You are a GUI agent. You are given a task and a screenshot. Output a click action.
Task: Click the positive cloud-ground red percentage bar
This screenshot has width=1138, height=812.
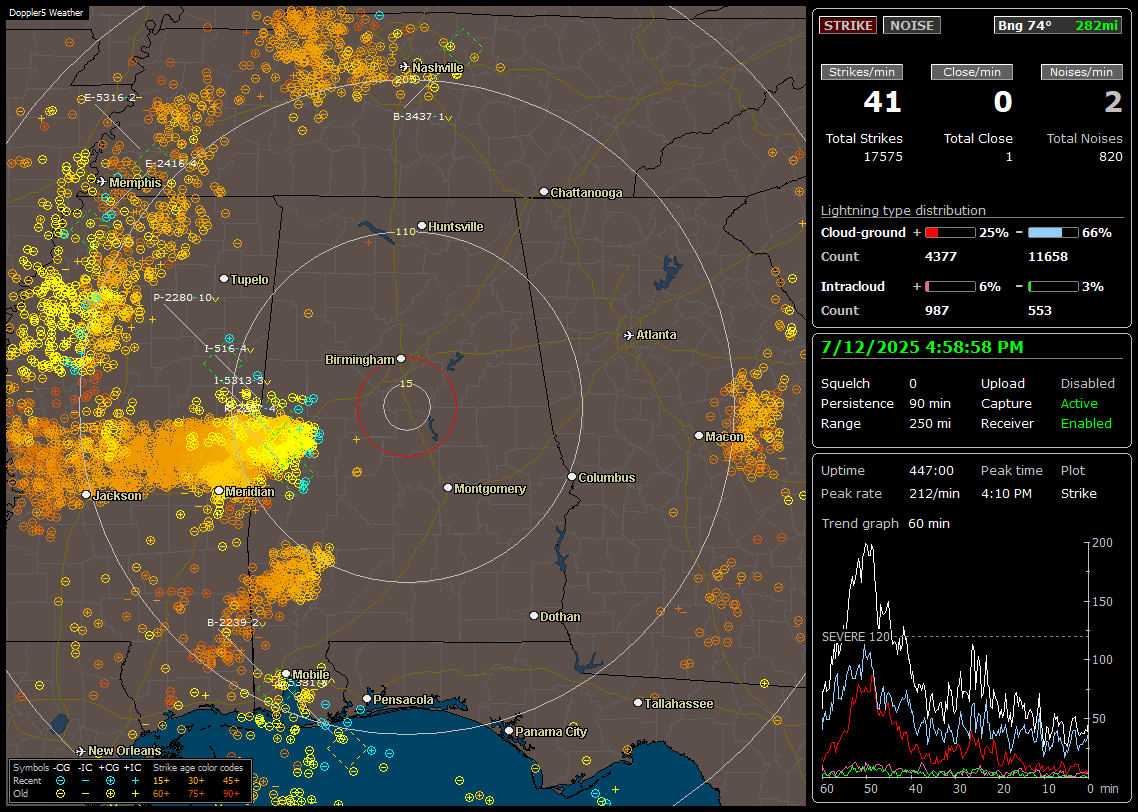(x=950, y=233)
